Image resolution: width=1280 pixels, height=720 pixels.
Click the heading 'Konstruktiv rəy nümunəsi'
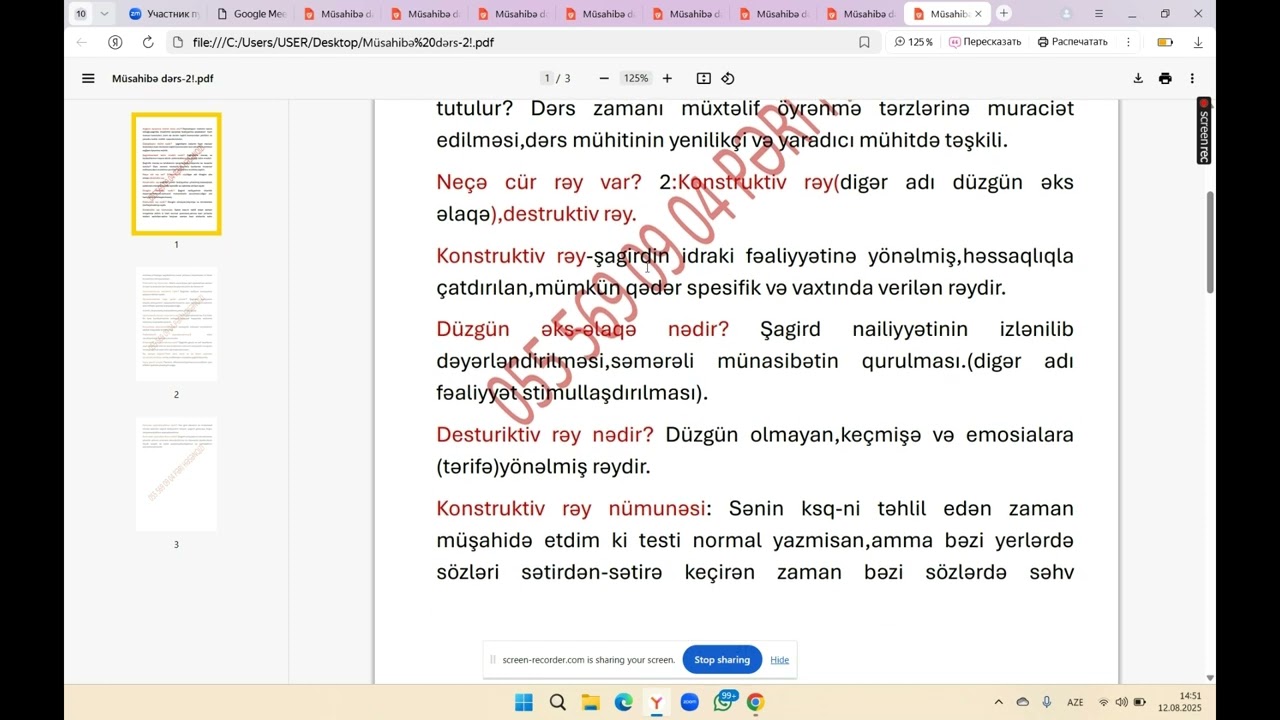(571, 509)
